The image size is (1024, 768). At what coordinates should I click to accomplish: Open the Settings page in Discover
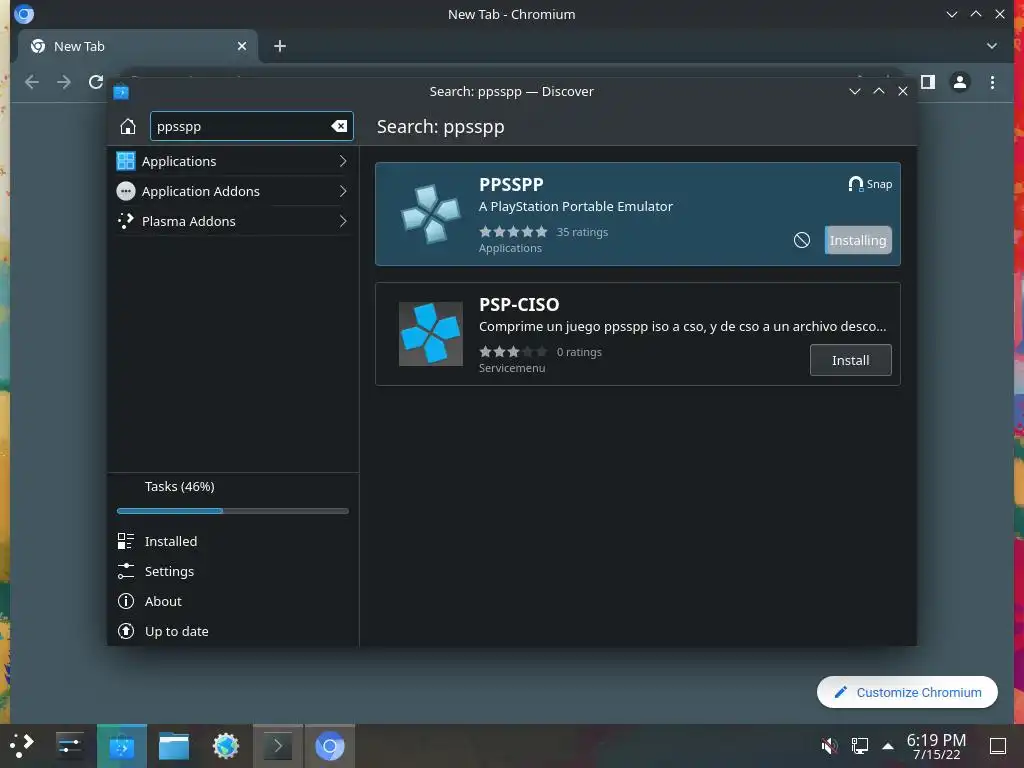[x=233, y=571]
